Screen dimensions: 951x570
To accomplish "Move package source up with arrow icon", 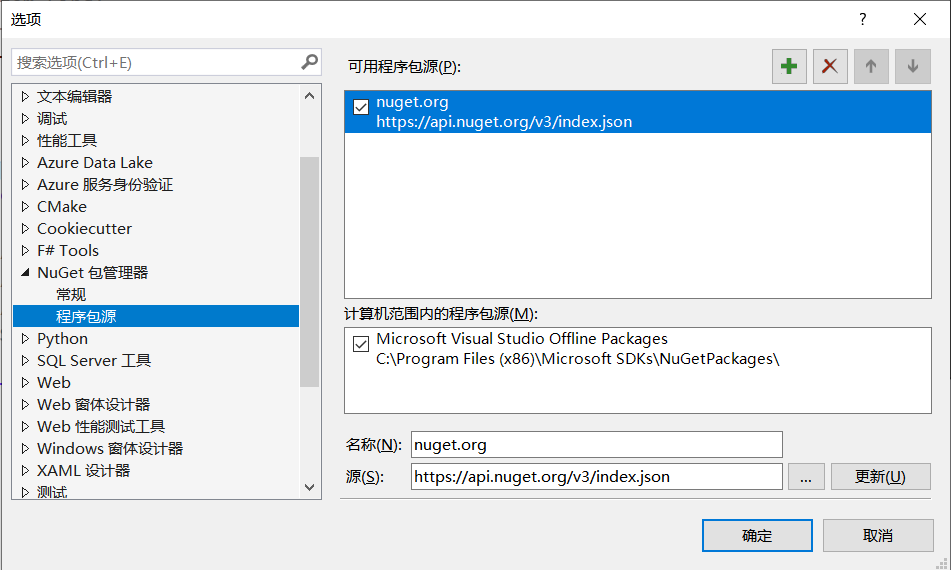I will point(871,66).
